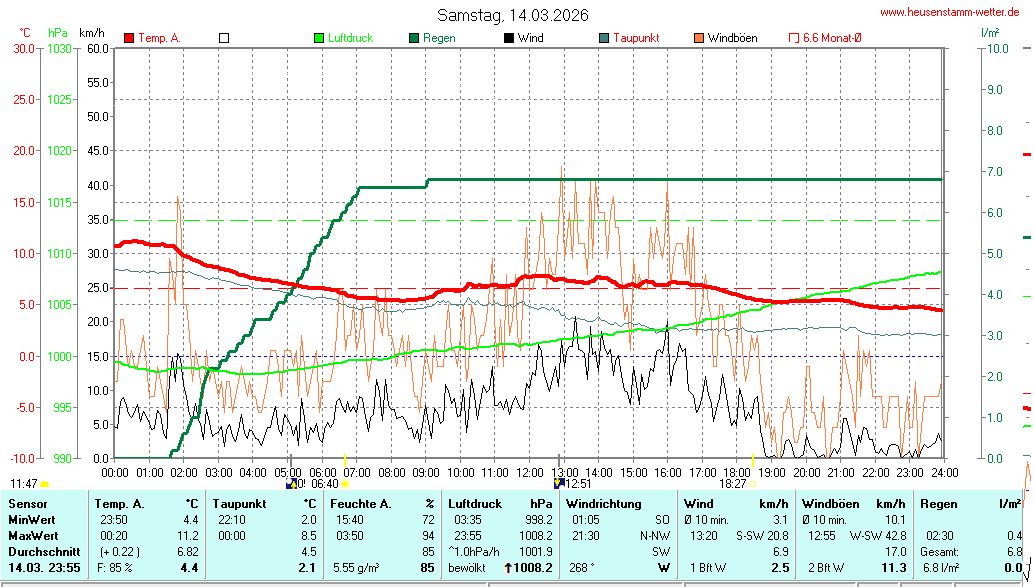Click the 18:27 sunset time marker
Viewport: 1034px width, 587px height.
(x=732, y=483)
